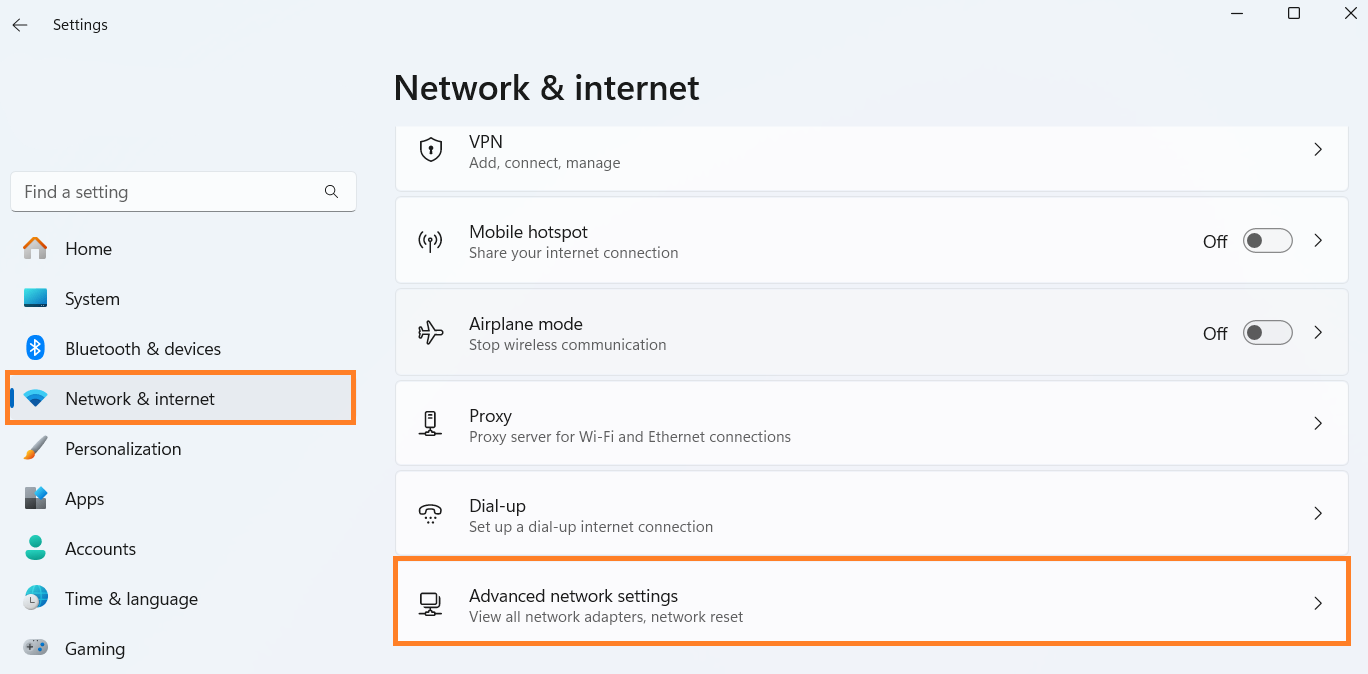
Task: Open the Gaming settings category
Action: [x=95, y=649]
